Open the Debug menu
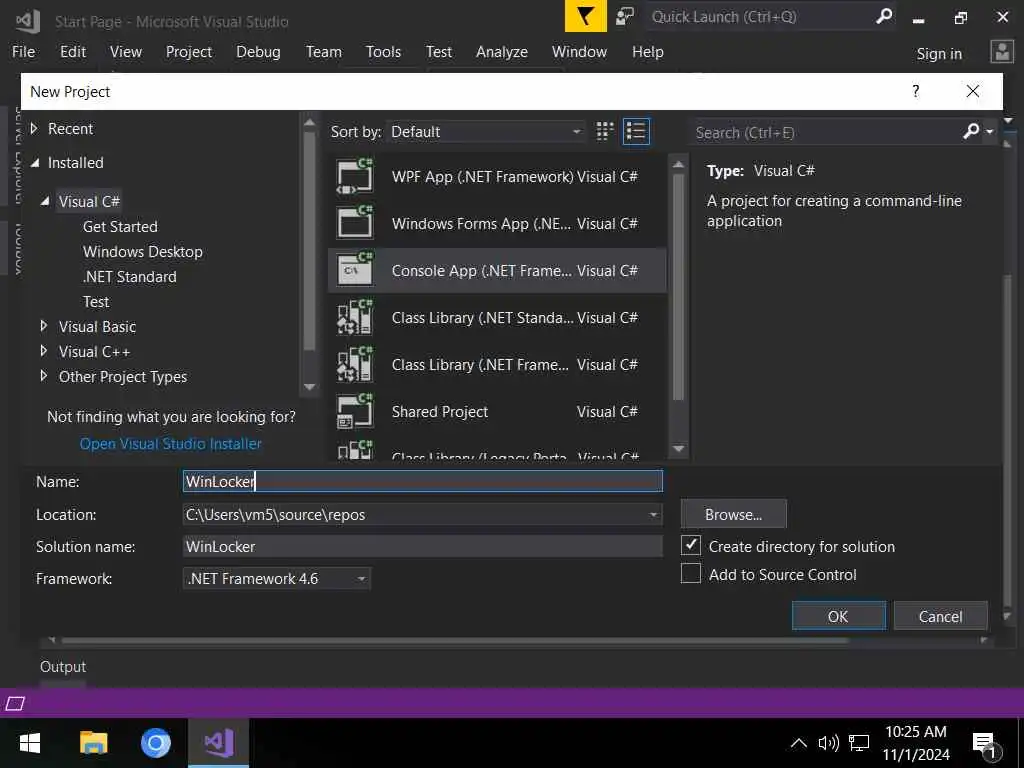Viewport: 1024px width, 768px height. [x=258, y=52]
